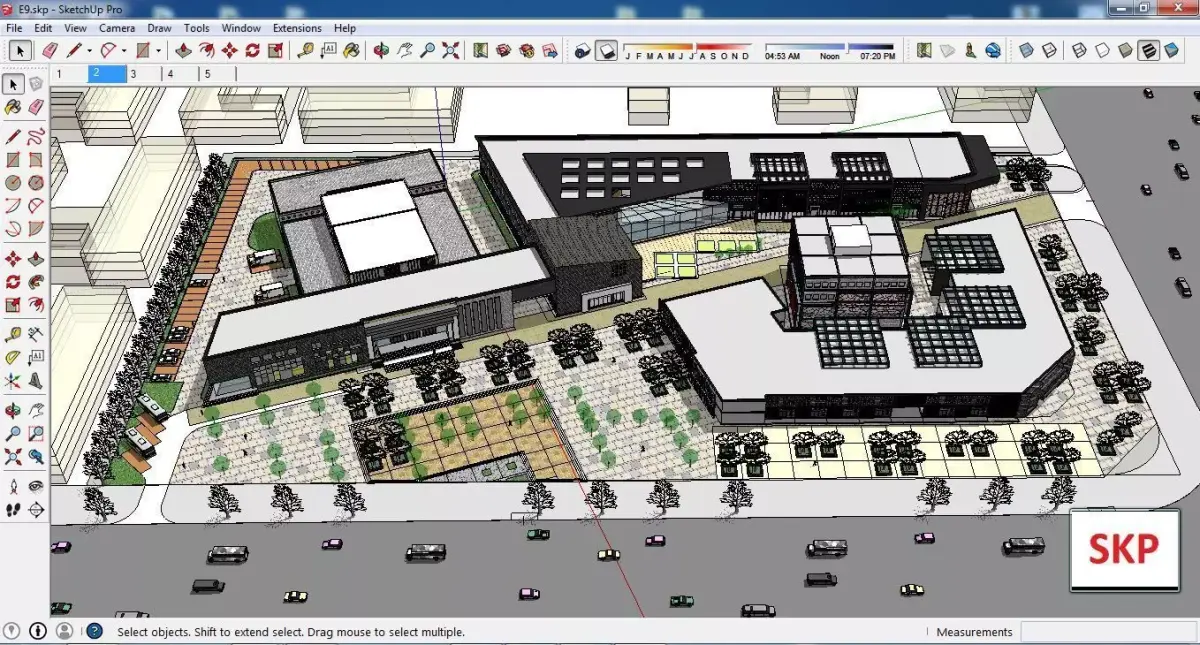This screenshot has width=1200, height=645.
Task: Pick the Eraser tool in top toolbar
Action: point(49,50)
